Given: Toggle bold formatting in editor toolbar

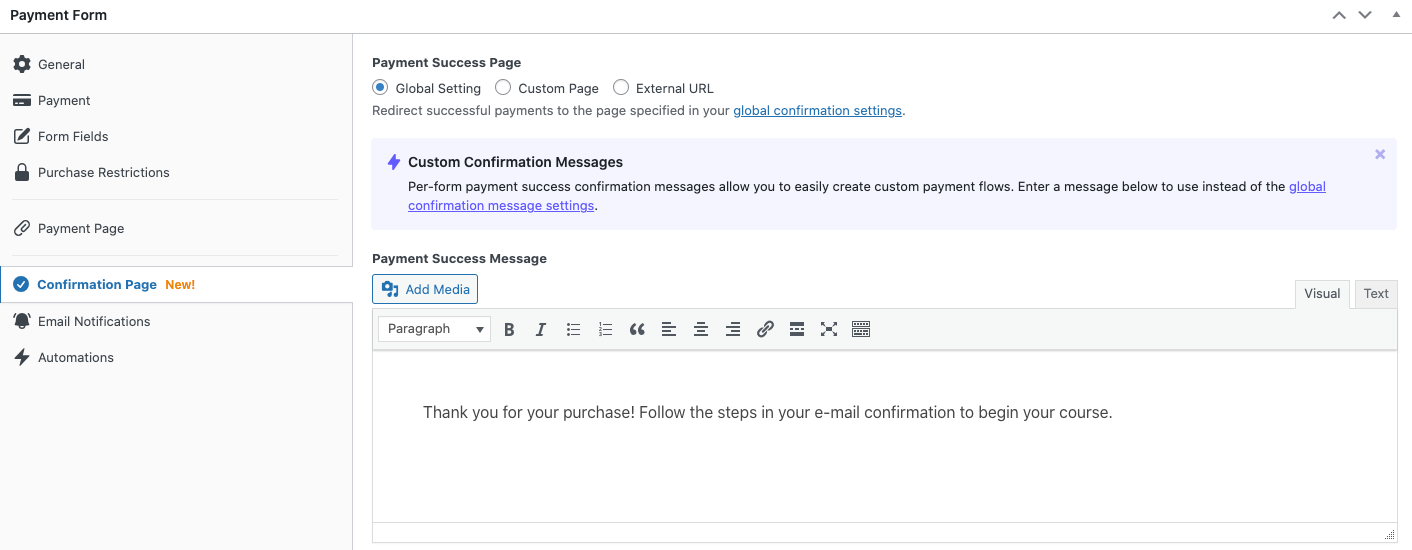Looking at the screenshot, I should [509, 329].
